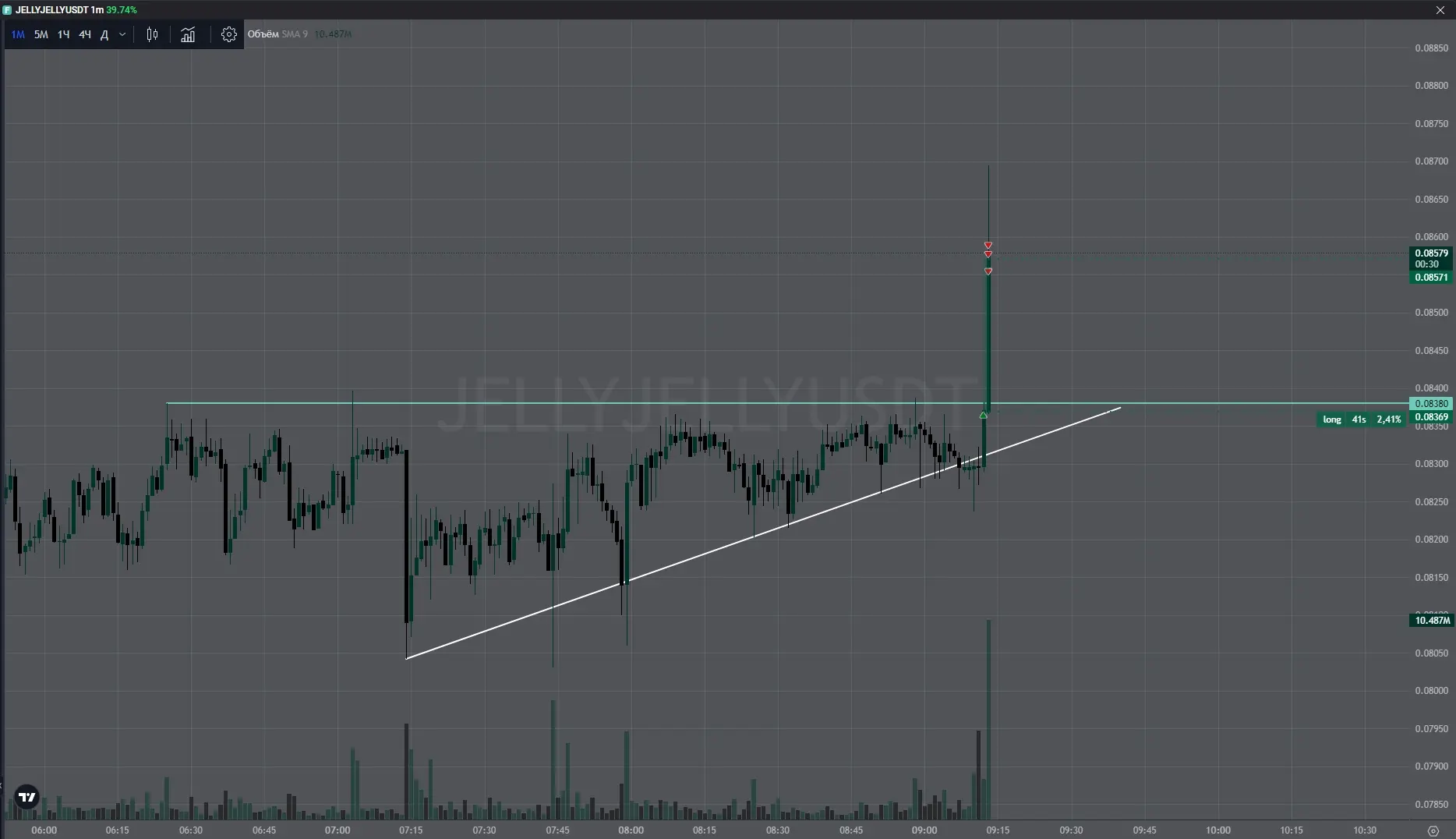
Task: Click the 2,41% position profit tag
Action: [x=1389, y=419]
